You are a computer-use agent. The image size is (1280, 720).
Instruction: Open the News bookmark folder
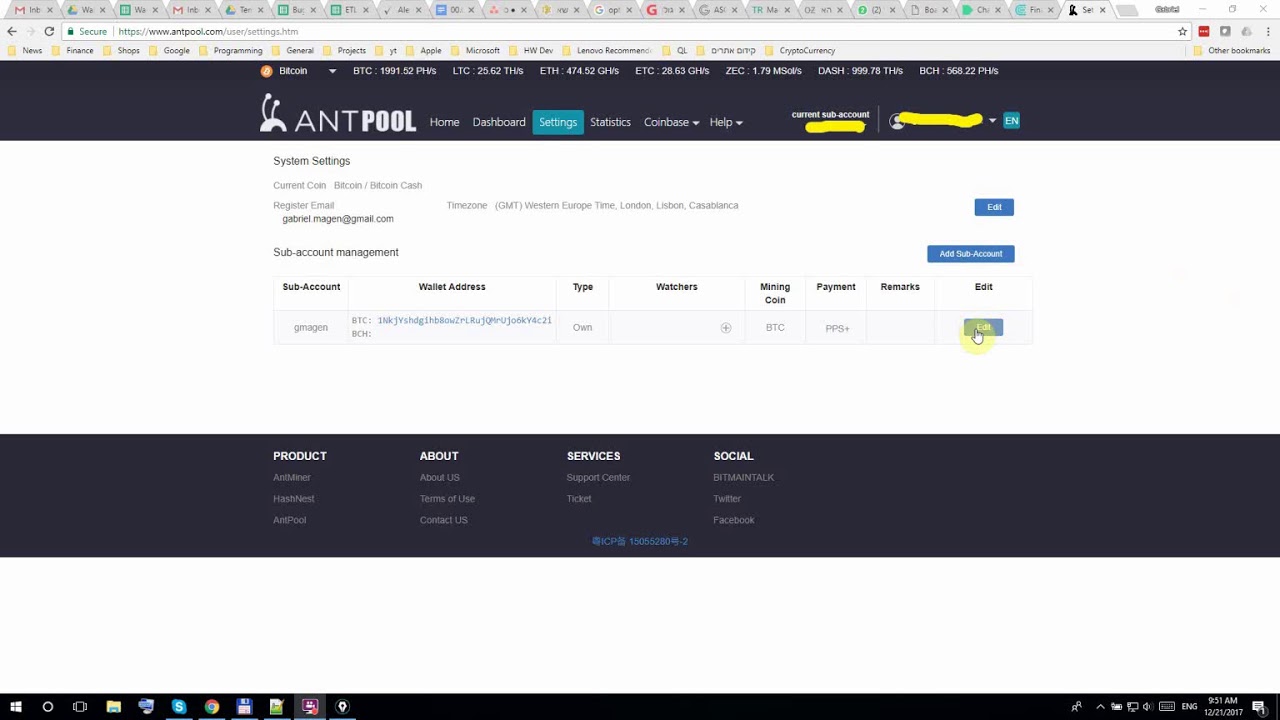(x=25, y=50)
